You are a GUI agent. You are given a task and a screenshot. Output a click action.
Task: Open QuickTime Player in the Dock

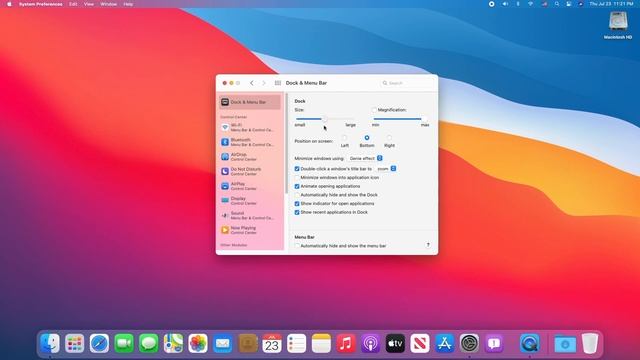pyautogui.click(x=529, y=343)
